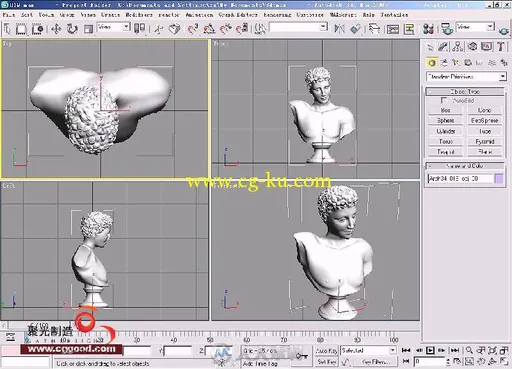Screen dimensions: 512x369
Task: Open the render type View dropdown
Action: (475, 27)
